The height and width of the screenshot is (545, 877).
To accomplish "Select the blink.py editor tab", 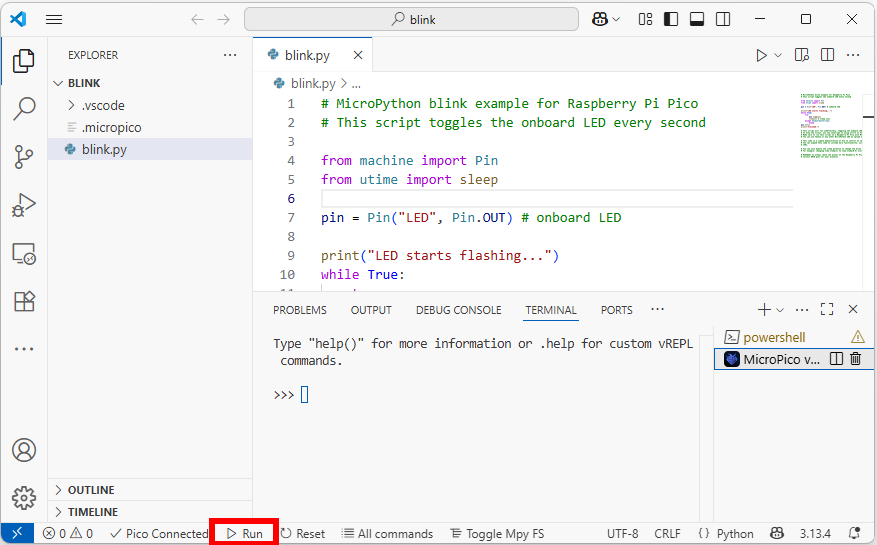I will pos(313,55).
